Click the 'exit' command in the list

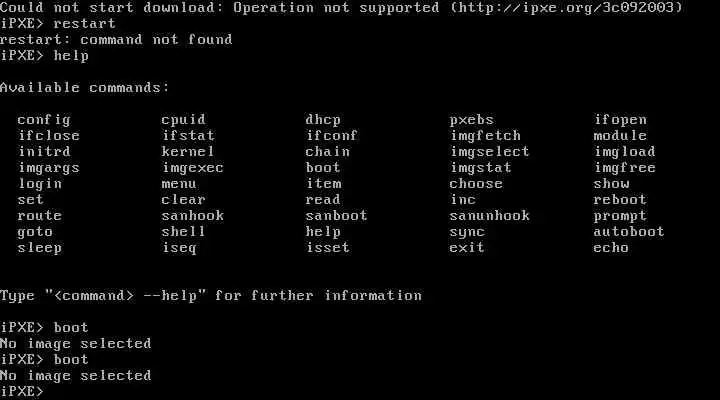point(467,248)
